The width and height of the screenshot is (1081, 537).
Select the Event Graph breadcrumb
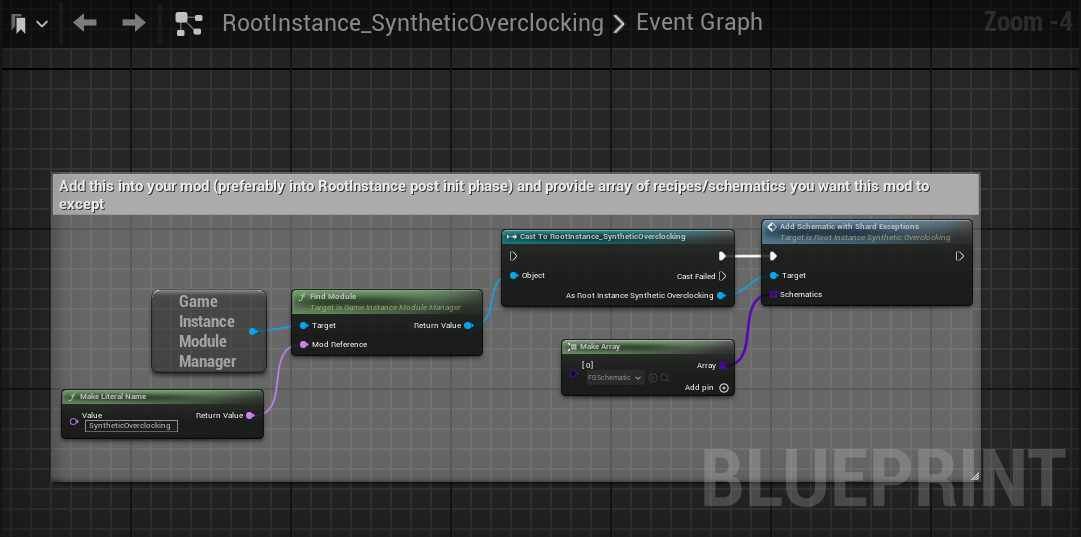(699, 22)
